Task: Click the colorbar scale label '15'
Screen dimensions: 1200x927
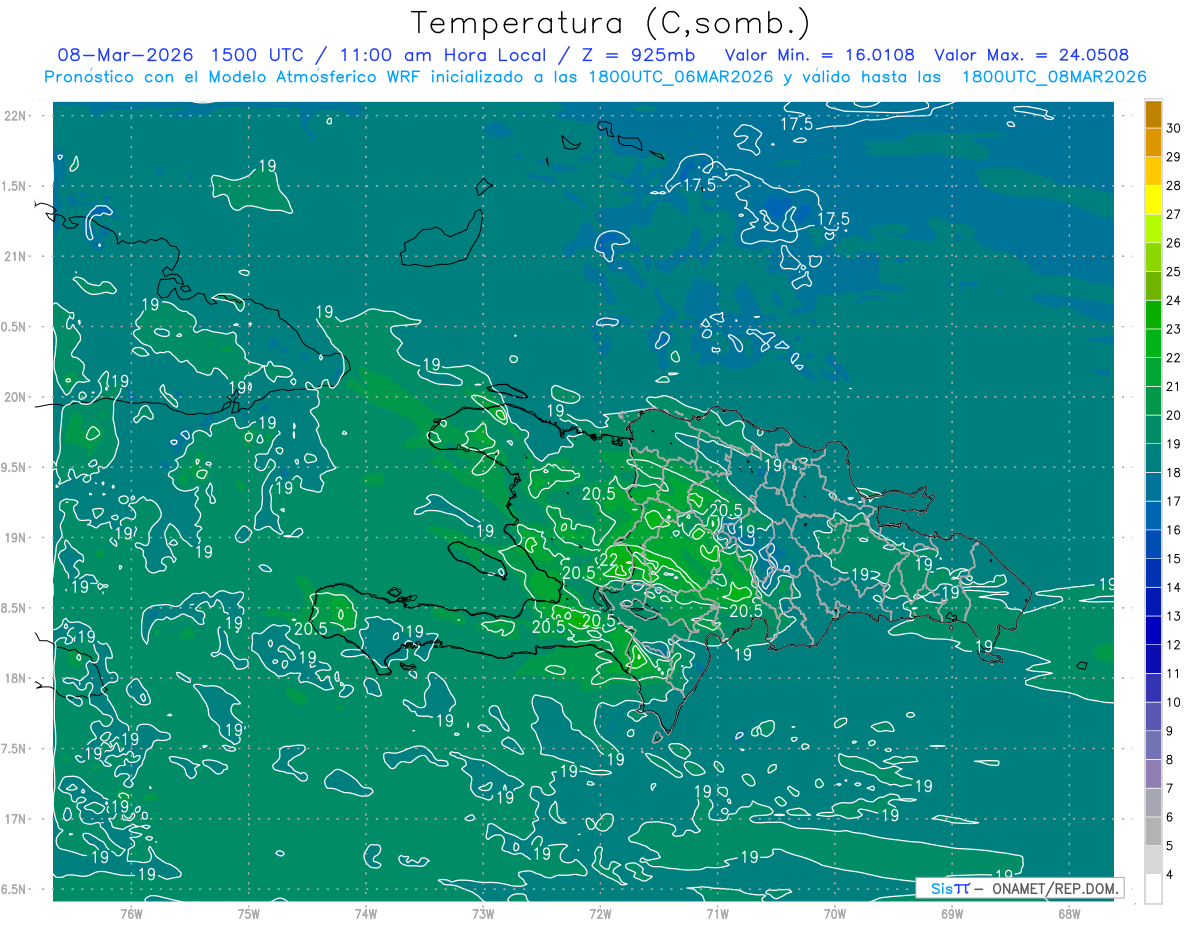Action: (1173, 559)
